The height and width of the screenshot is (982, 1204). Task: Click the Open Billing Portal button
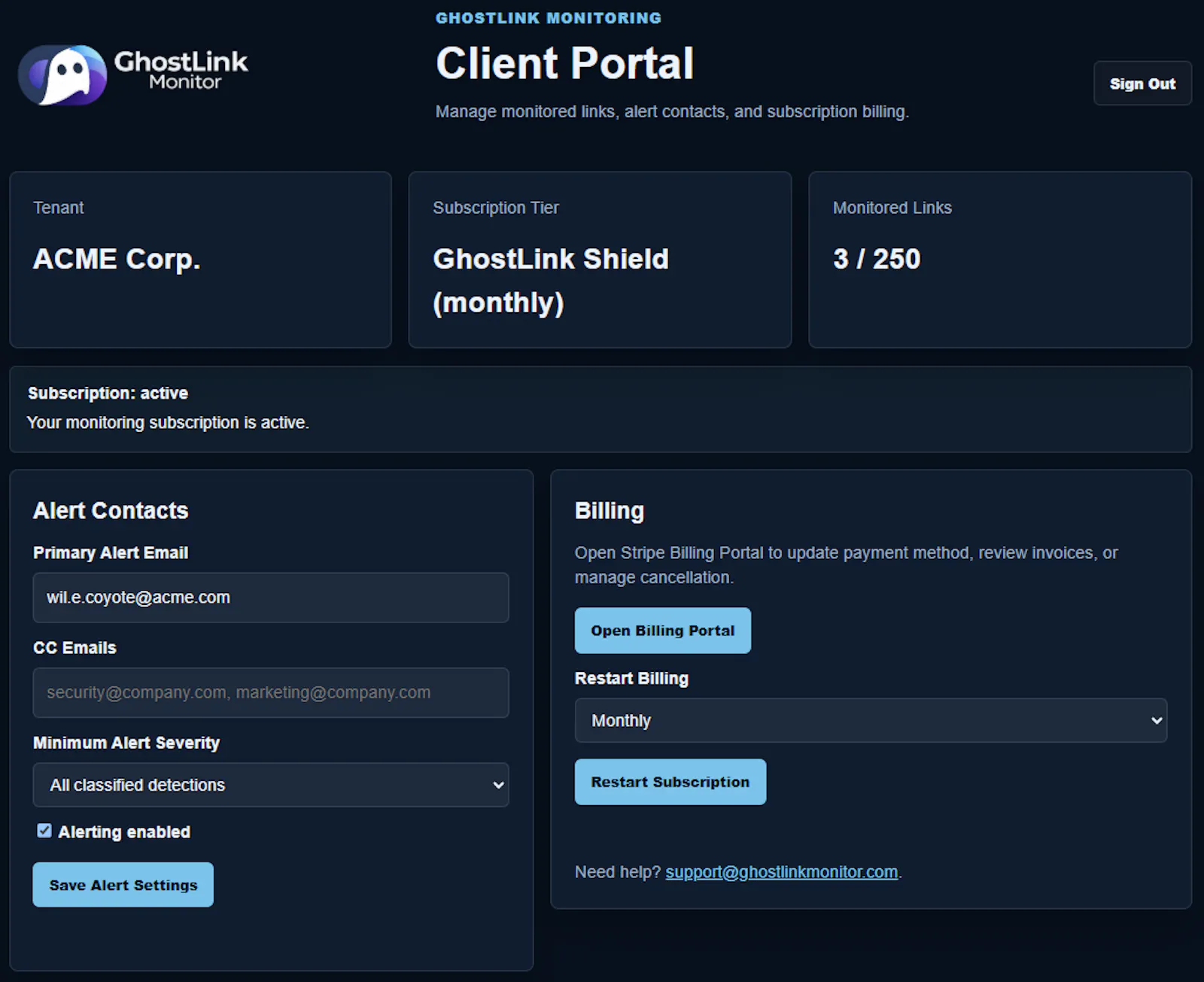click(x=663, y=631)
